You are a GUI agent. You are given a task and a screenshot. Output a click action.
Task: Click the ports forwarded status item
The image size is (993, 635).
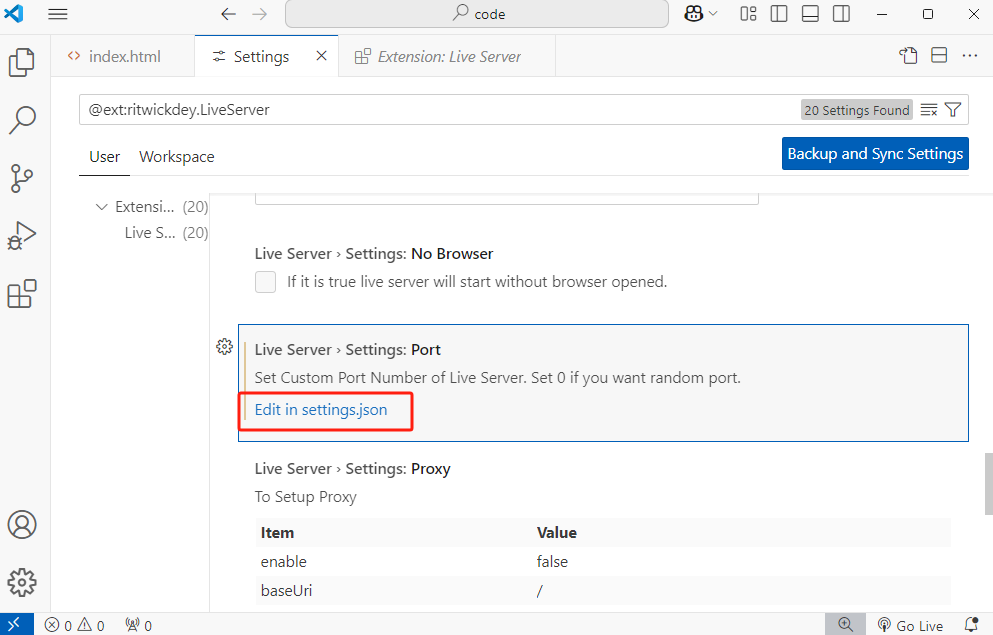[x=139, y=626]
